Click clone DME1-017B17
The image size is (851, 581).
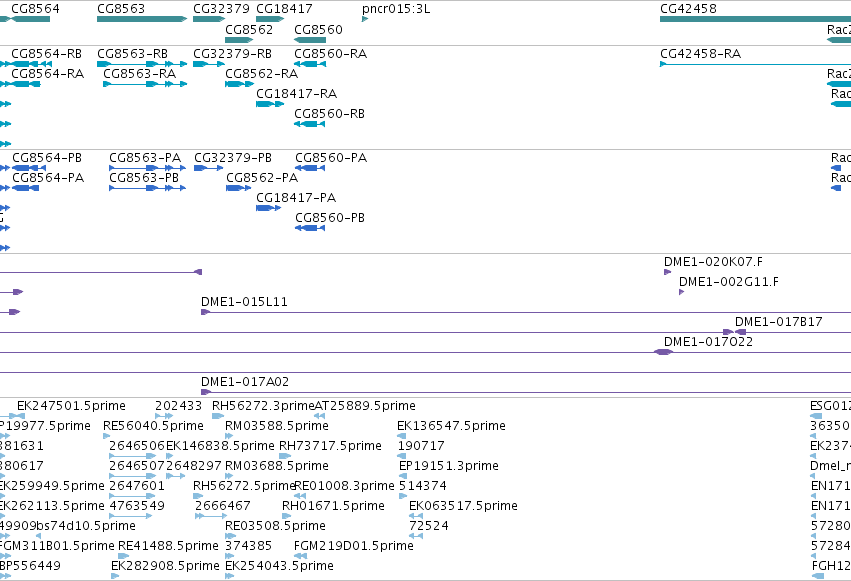click(x=793, y=332)
